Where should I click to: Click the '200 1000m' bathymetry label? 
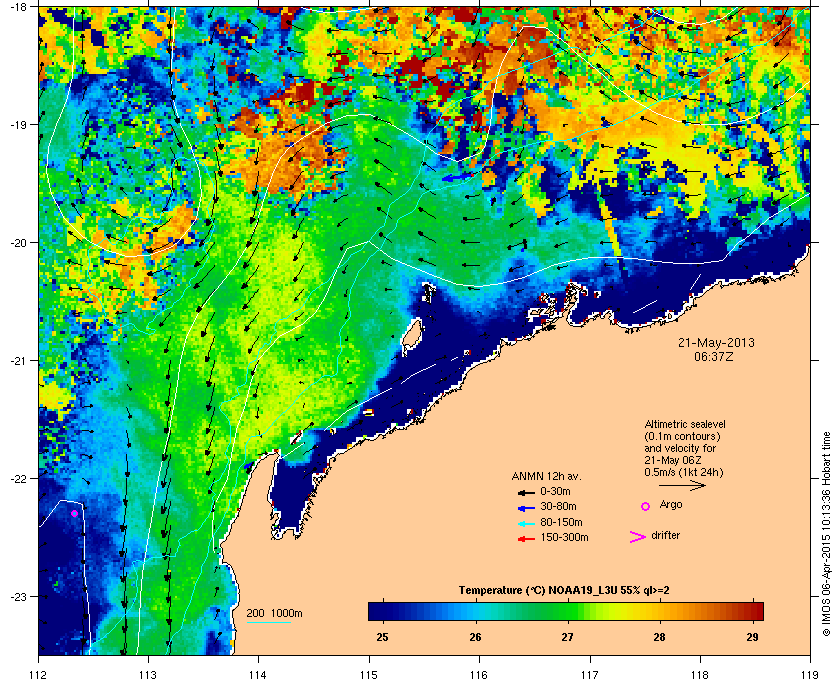(274, 614)
